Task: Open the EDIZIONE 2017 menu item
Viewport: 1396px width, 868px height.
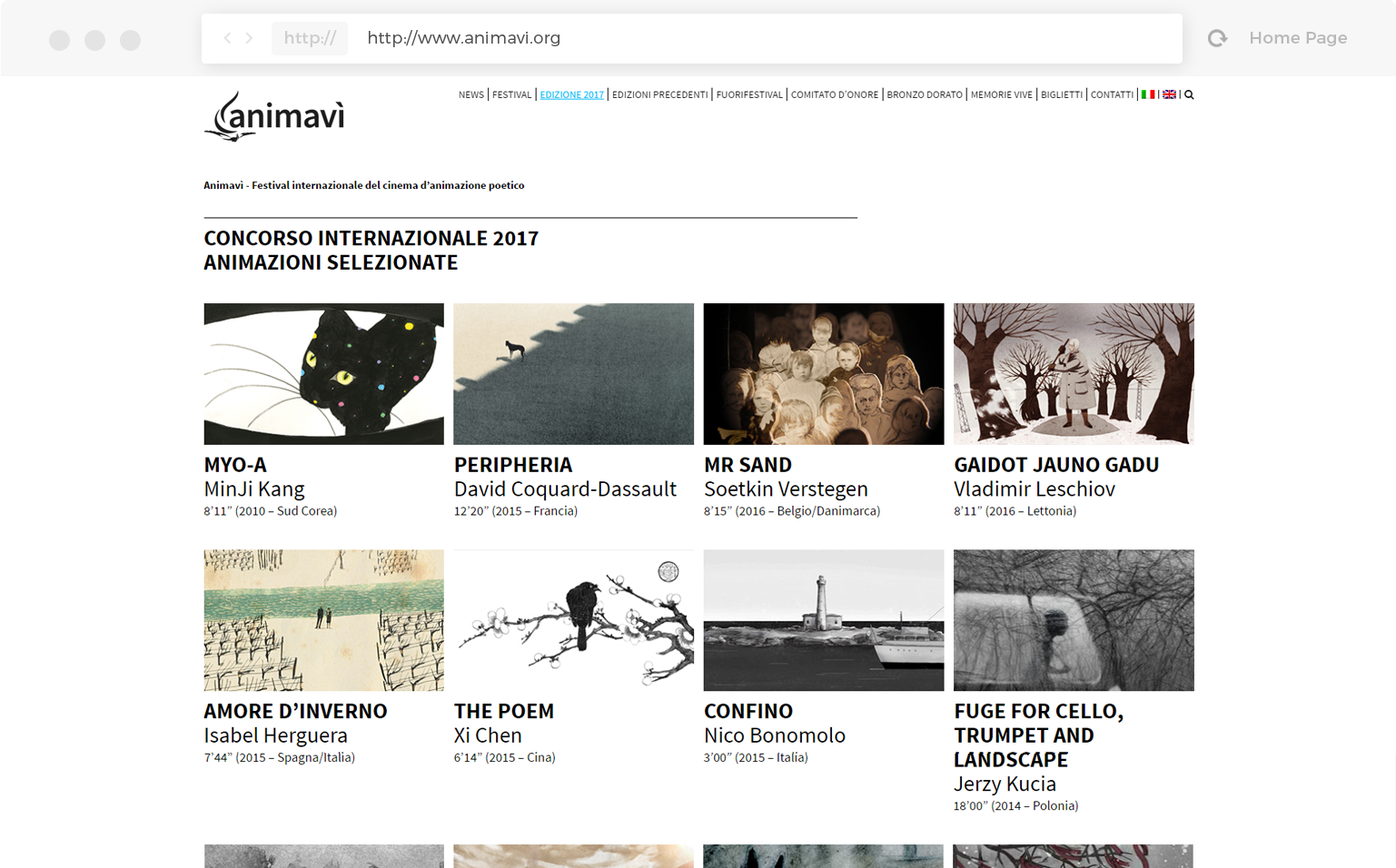Action: (571, 94)
